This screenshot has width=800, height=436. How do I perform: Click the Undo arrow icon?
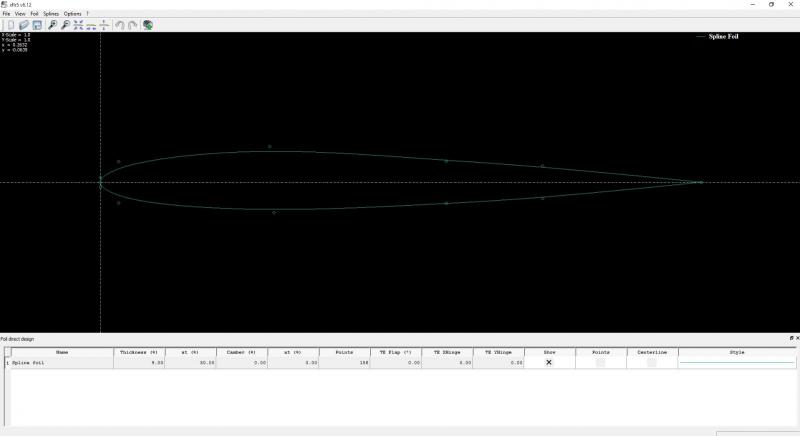point(120,25)
